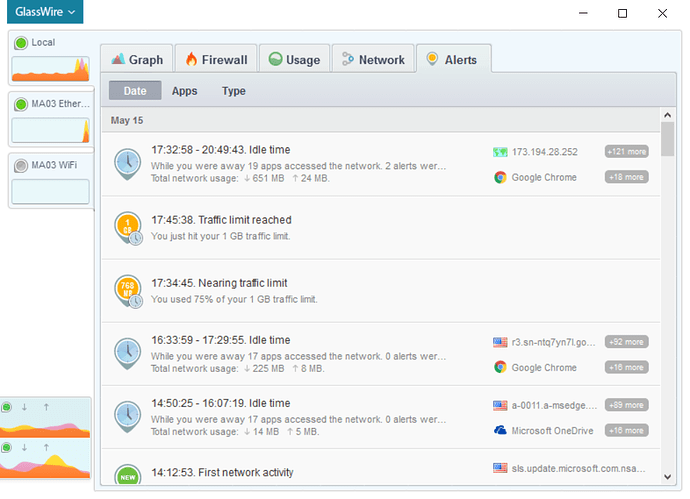Expand the +89 more hosts badge
Screen dimensions: 690x499
point(626,405)
